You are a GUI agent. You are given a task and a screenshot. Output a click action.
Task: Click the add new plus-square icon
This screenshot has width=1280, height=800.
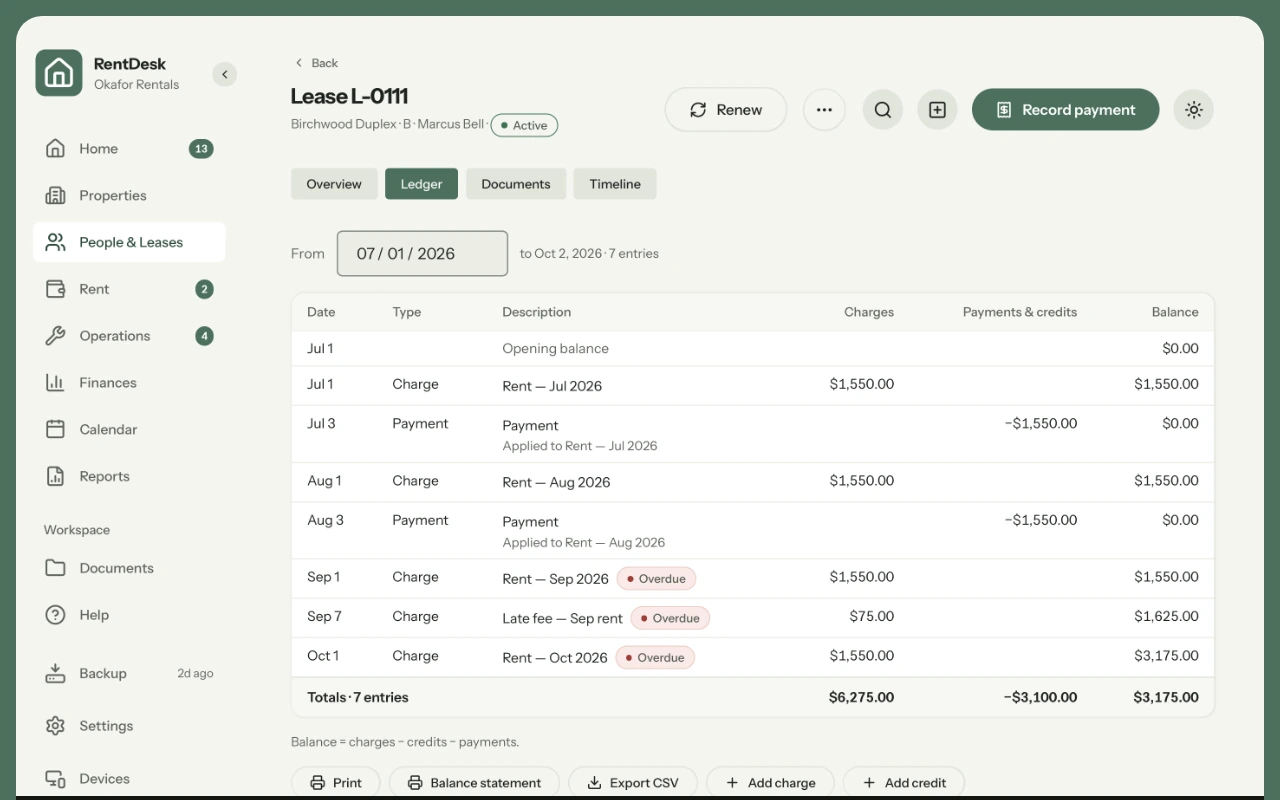pos(937,110)
